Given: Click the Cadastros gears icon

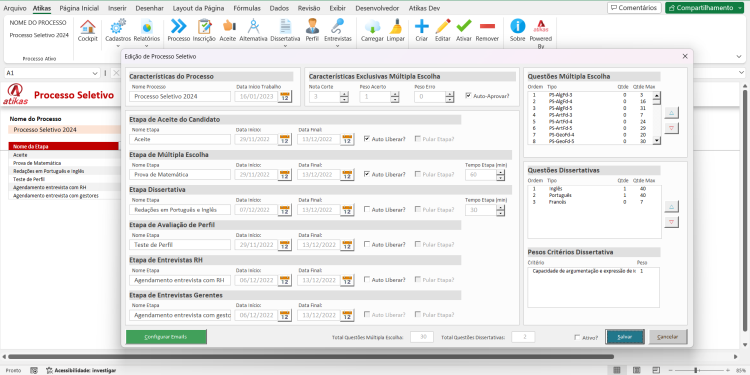Looking at the screenshot, I should tap(118, 26).
